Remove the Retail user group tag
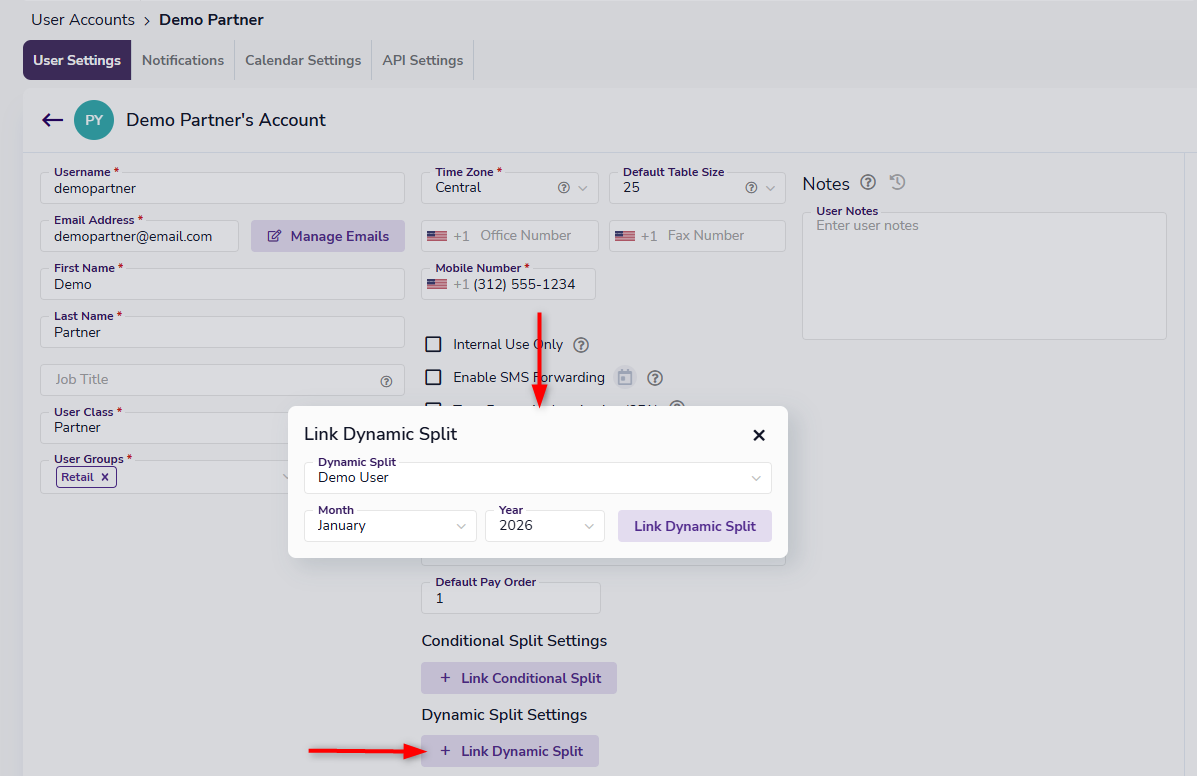 (x=105, y=477)
